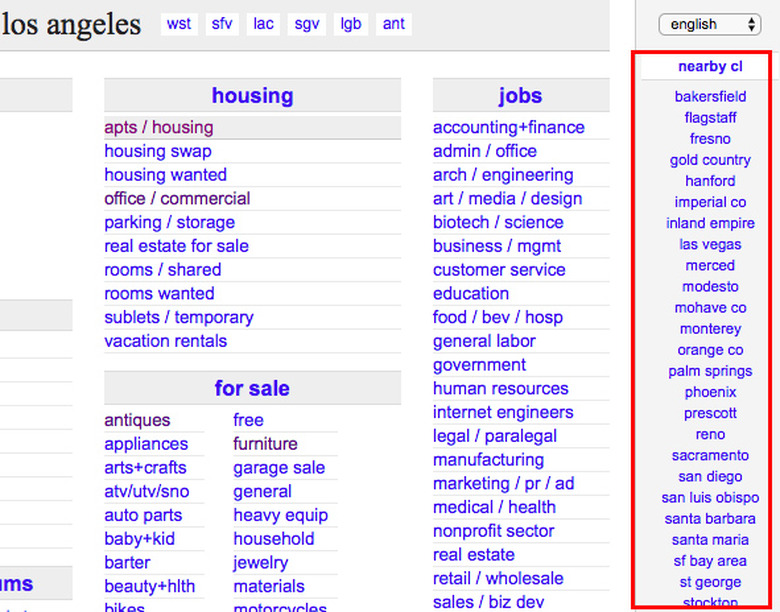Go to las vegas craigslist
Screen dimensions: 780x612
(x=710, y=244)
